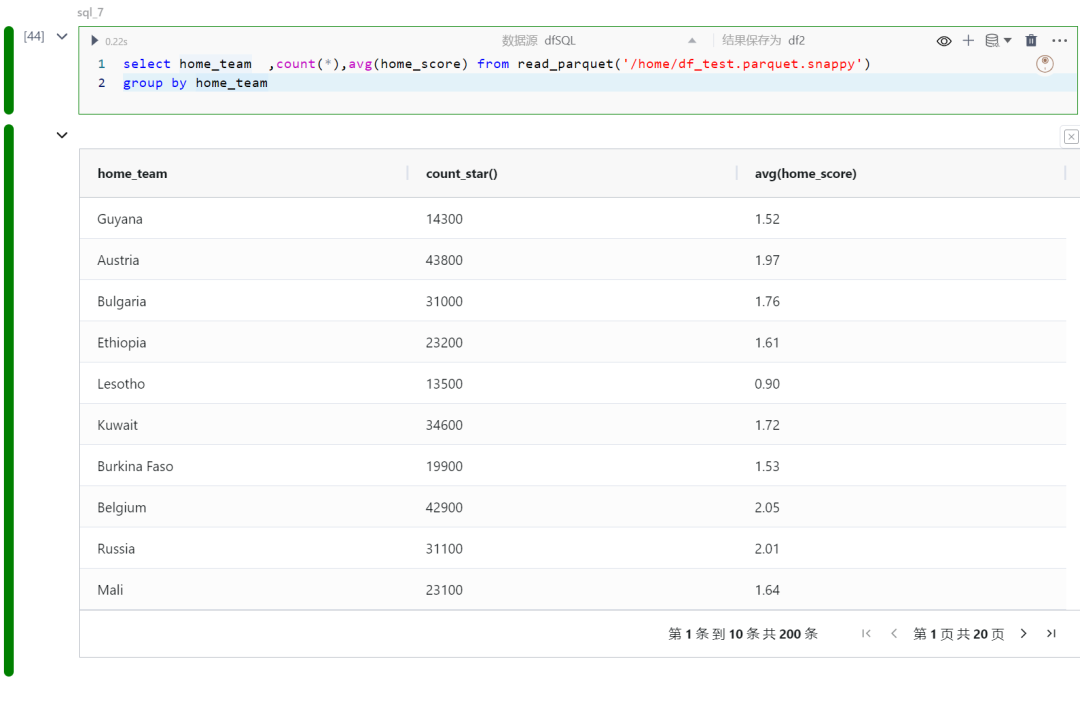Open the more options ellipsis menu
The height and width of the screenshot is (706, 1080).
pyautogui.click(x=1060, y=41)
